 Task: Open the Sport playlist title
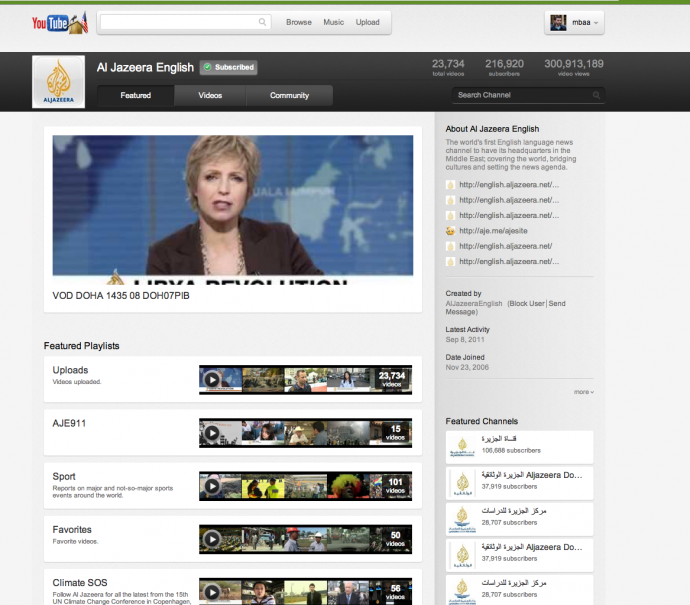pos(64,477)
